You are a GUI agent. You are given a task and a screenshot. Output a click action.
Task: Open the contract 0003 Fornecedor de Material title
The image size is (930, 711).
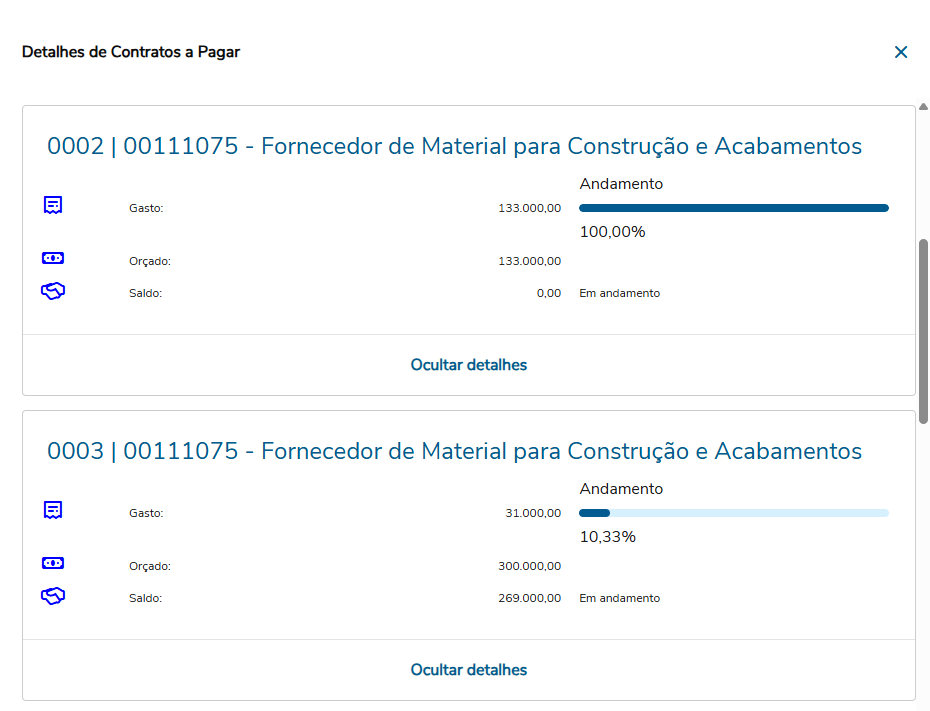click(454, 452)
